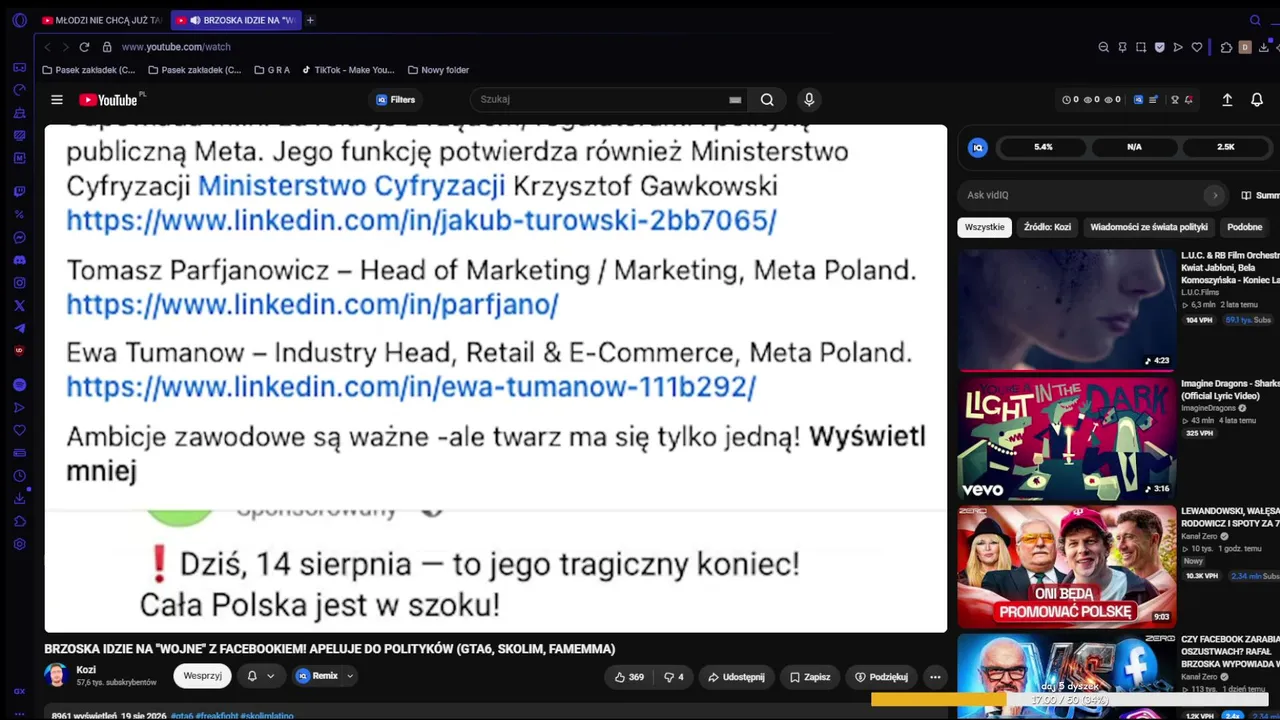Click the address bar showing www.youtube.com/watch

[x=176, y=47]
